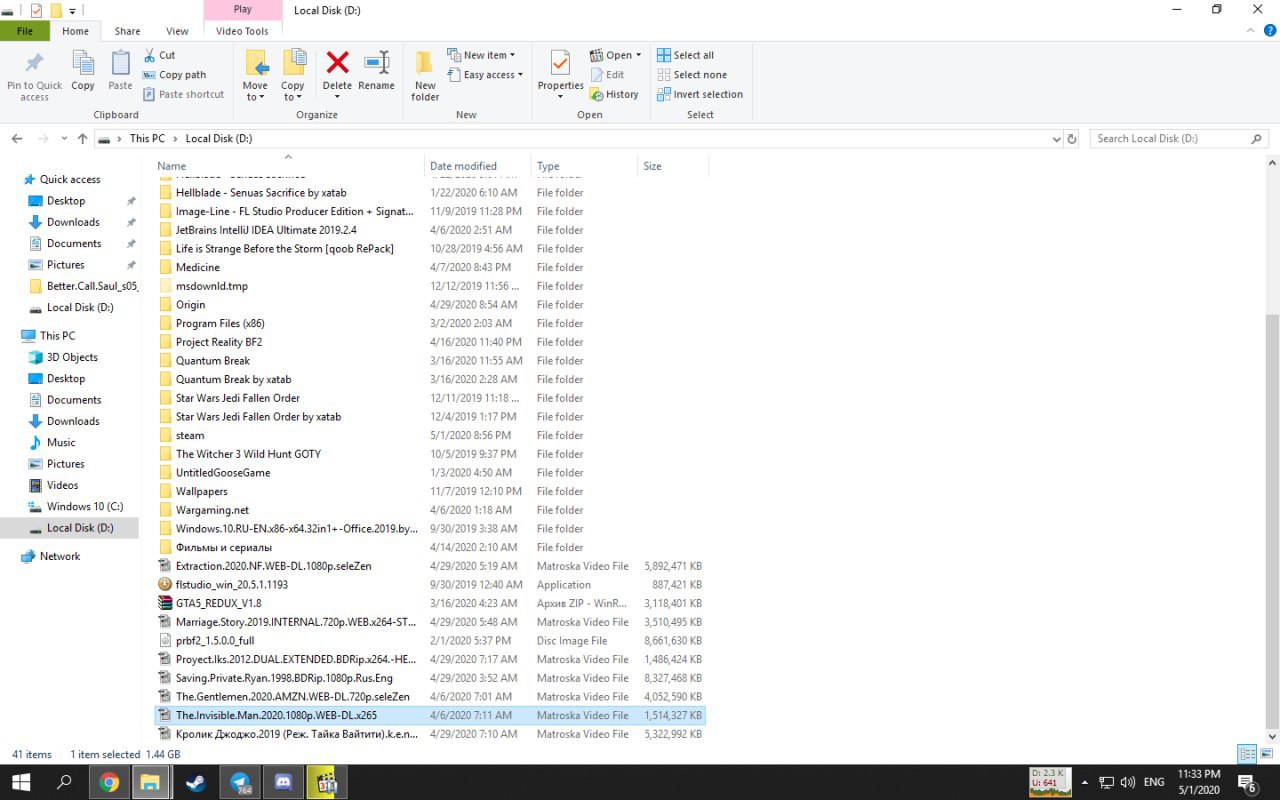
Task: Select prbf2_1.5.0.0_full disc image
Action: (214, 641)
